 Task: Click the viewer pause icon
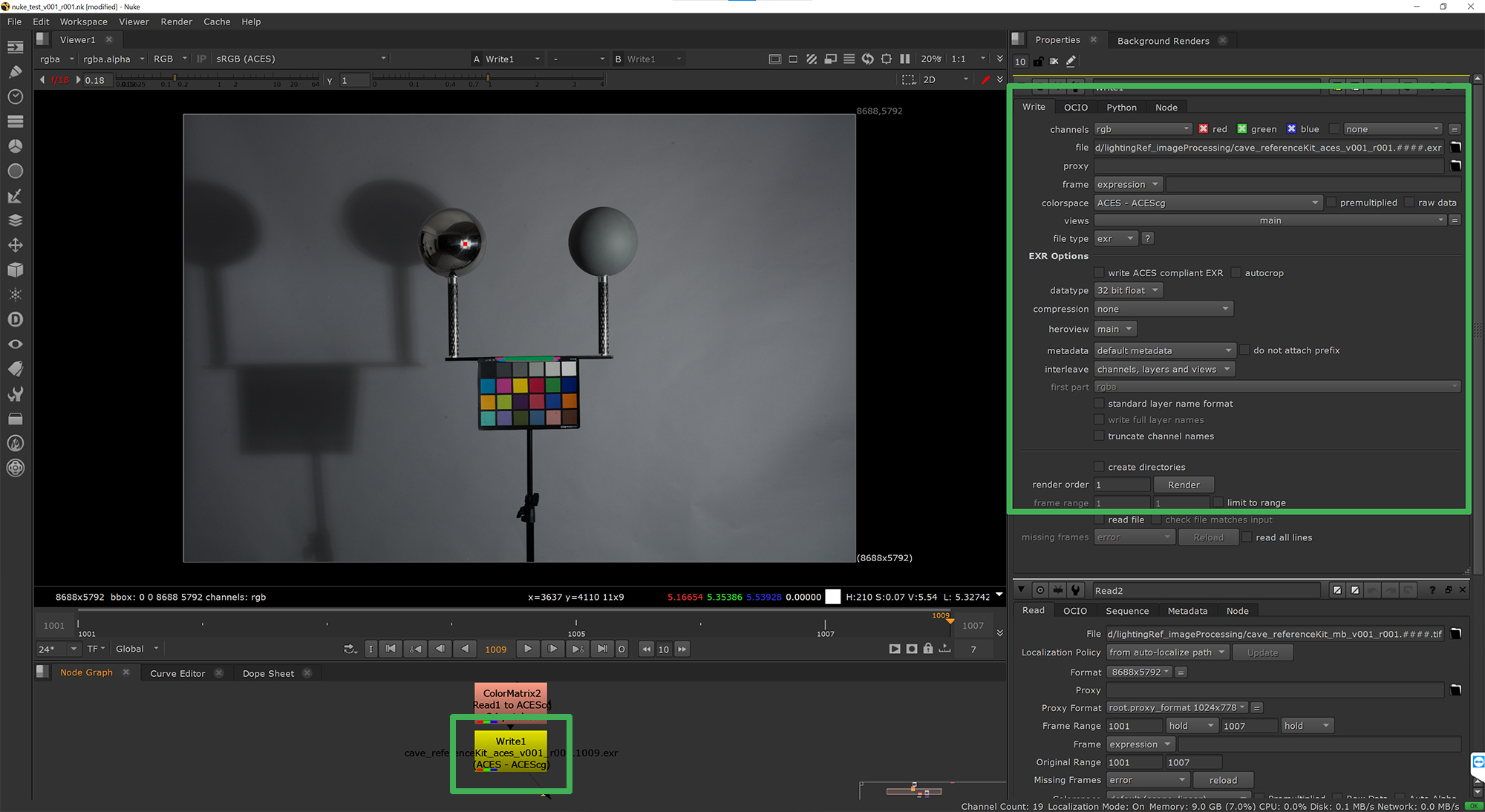[x=904, y=59]
